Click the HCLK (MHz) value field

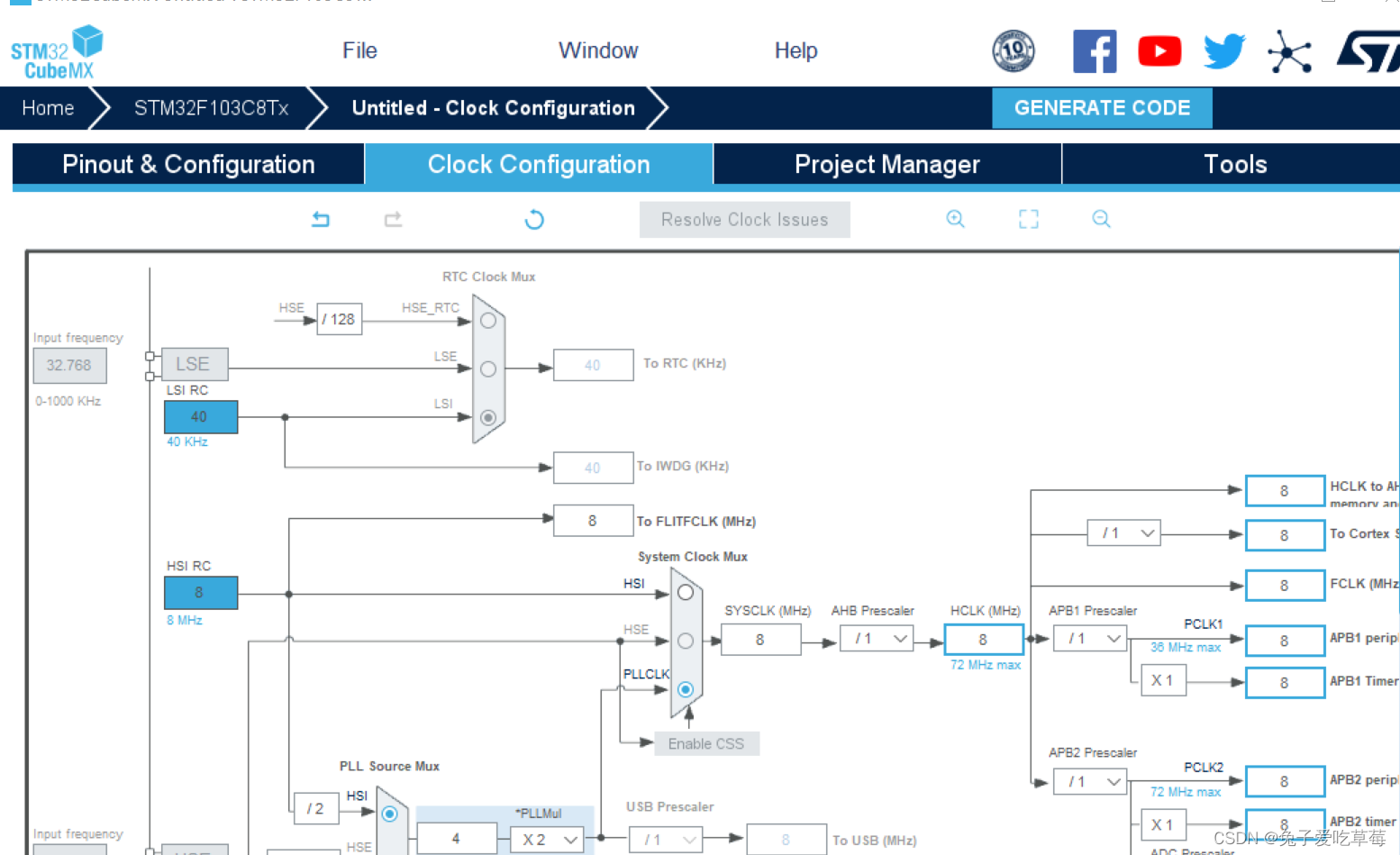coord(984,639)
